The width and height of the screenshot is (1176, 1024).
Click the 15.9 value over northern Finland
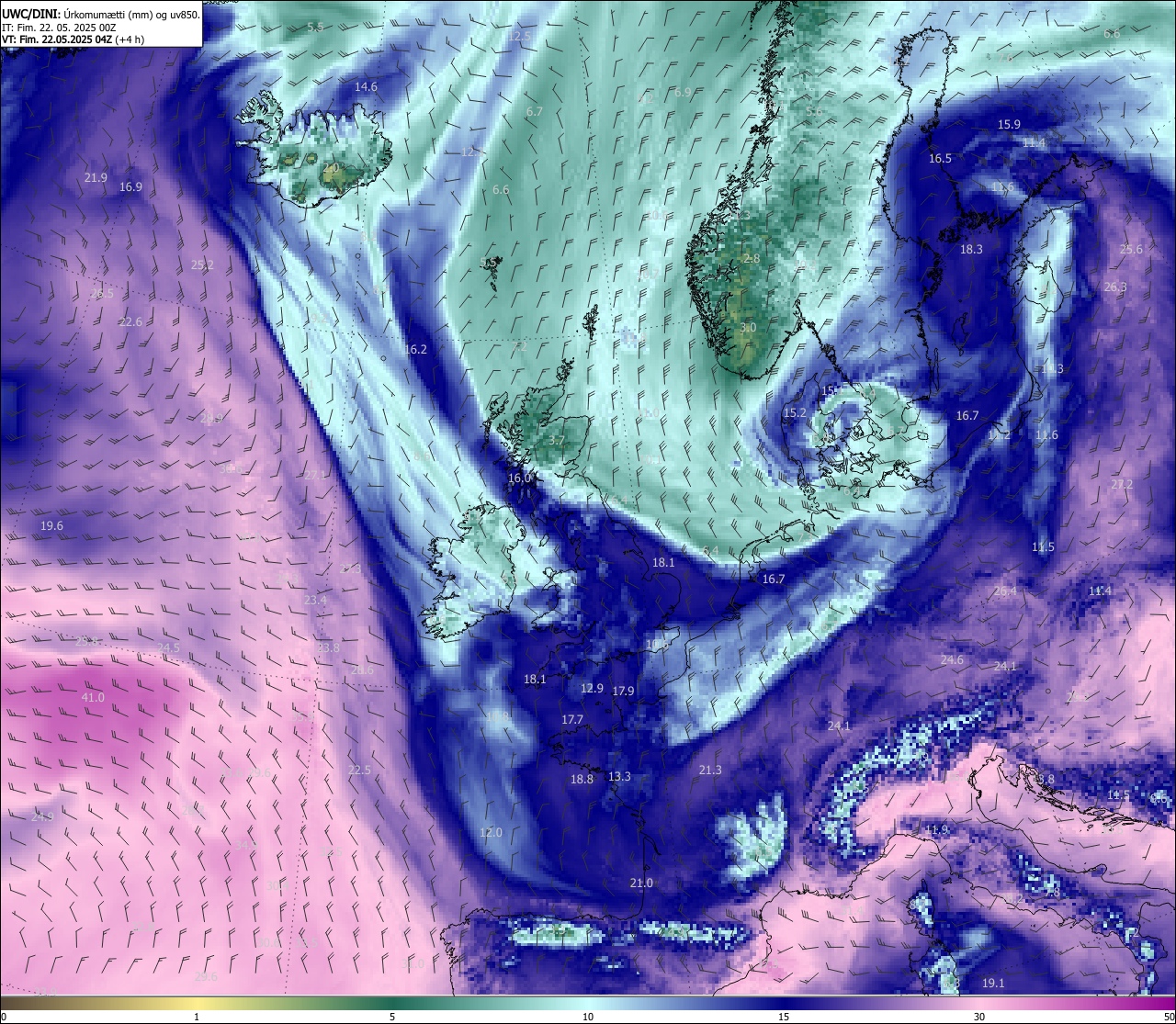[x=1009, y=125]
